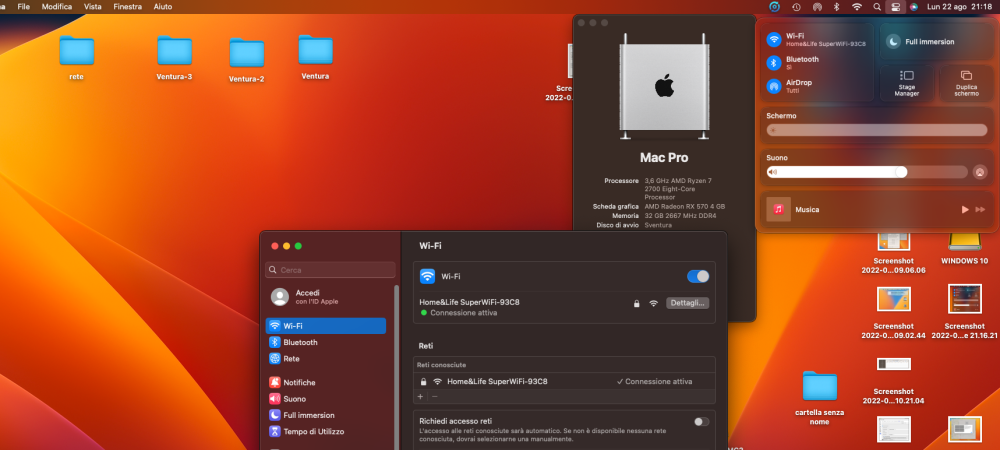
Task: Click Wi-Fi status icon in menu bar
Action: click(x=857, y=6)
